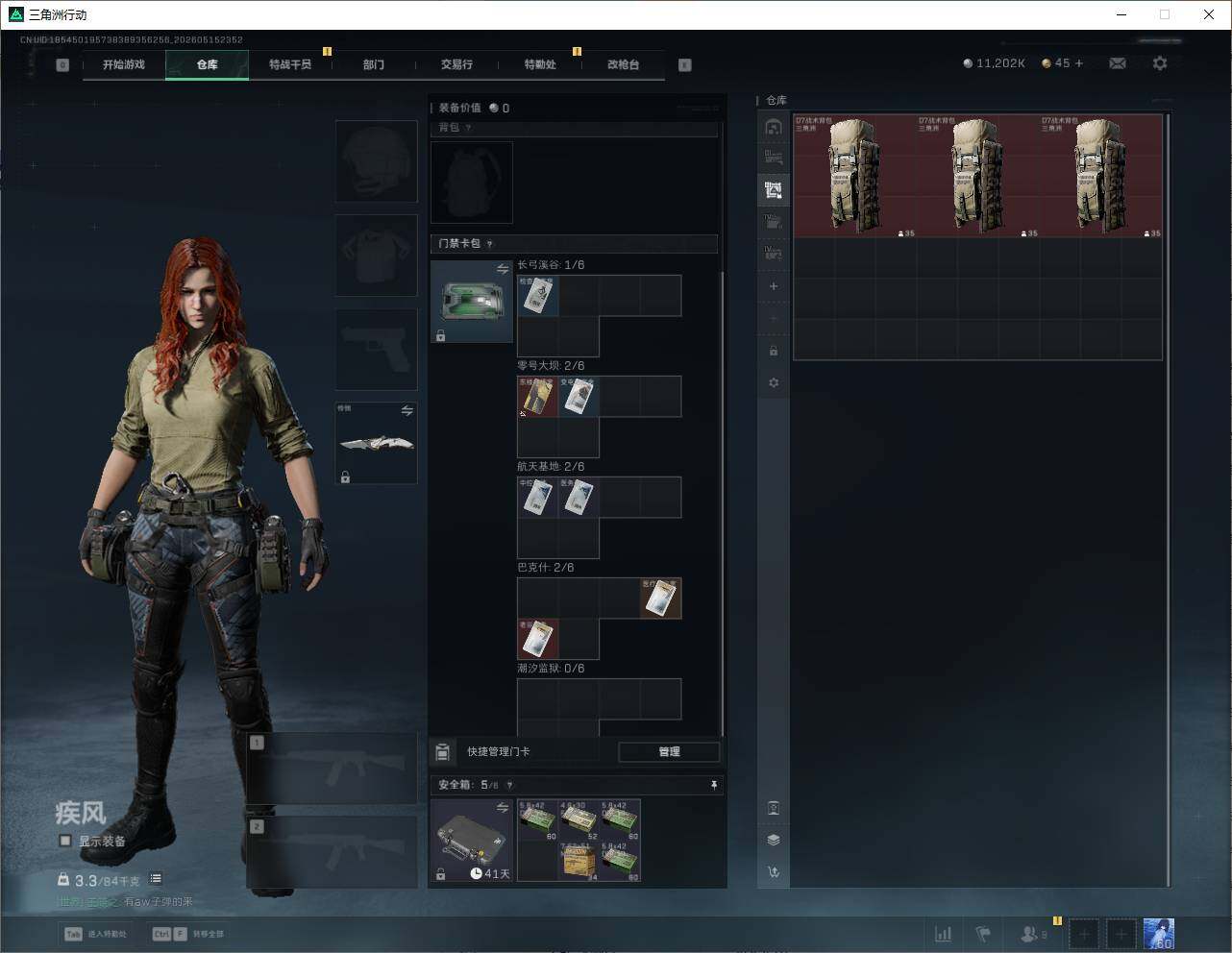The image size is (1232, 953).
Task: Select the 7.62x51 ammo box in safe box
Action: (579, 862)
